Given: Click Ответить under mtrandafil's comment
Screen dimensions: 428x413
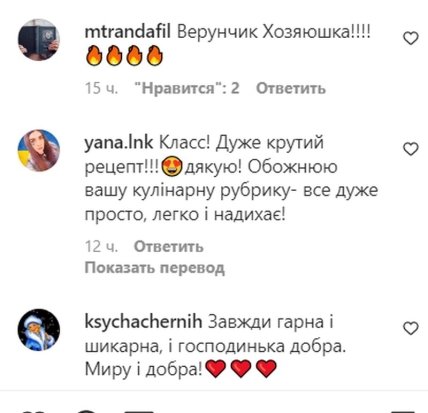Looking at the screenshot, I should point(291,88).
